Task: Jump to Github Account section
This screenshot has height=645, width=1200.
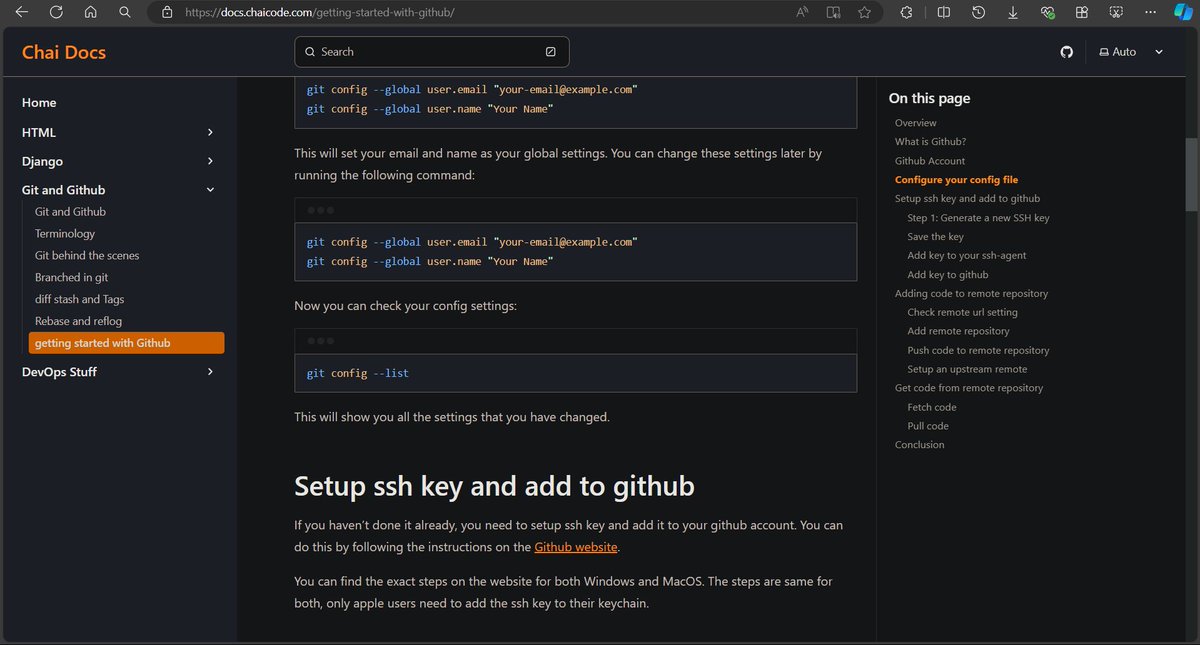Action: click(930, 161)
